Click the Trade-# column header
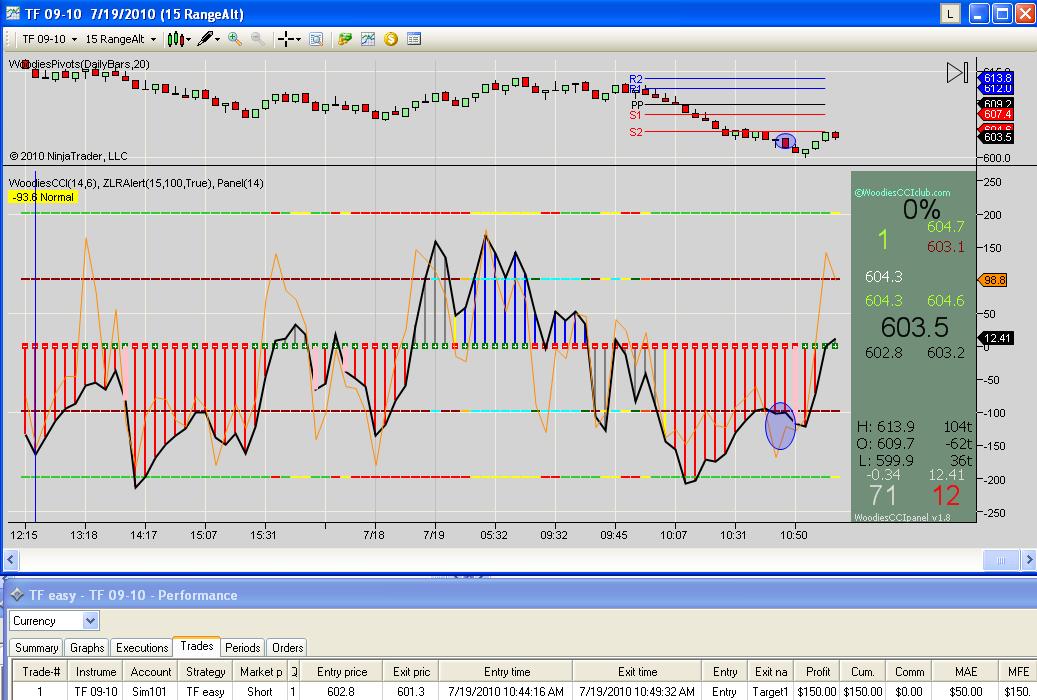This screenshot has height=700, width=1037. pyautogui.click(x=40, y=672)
